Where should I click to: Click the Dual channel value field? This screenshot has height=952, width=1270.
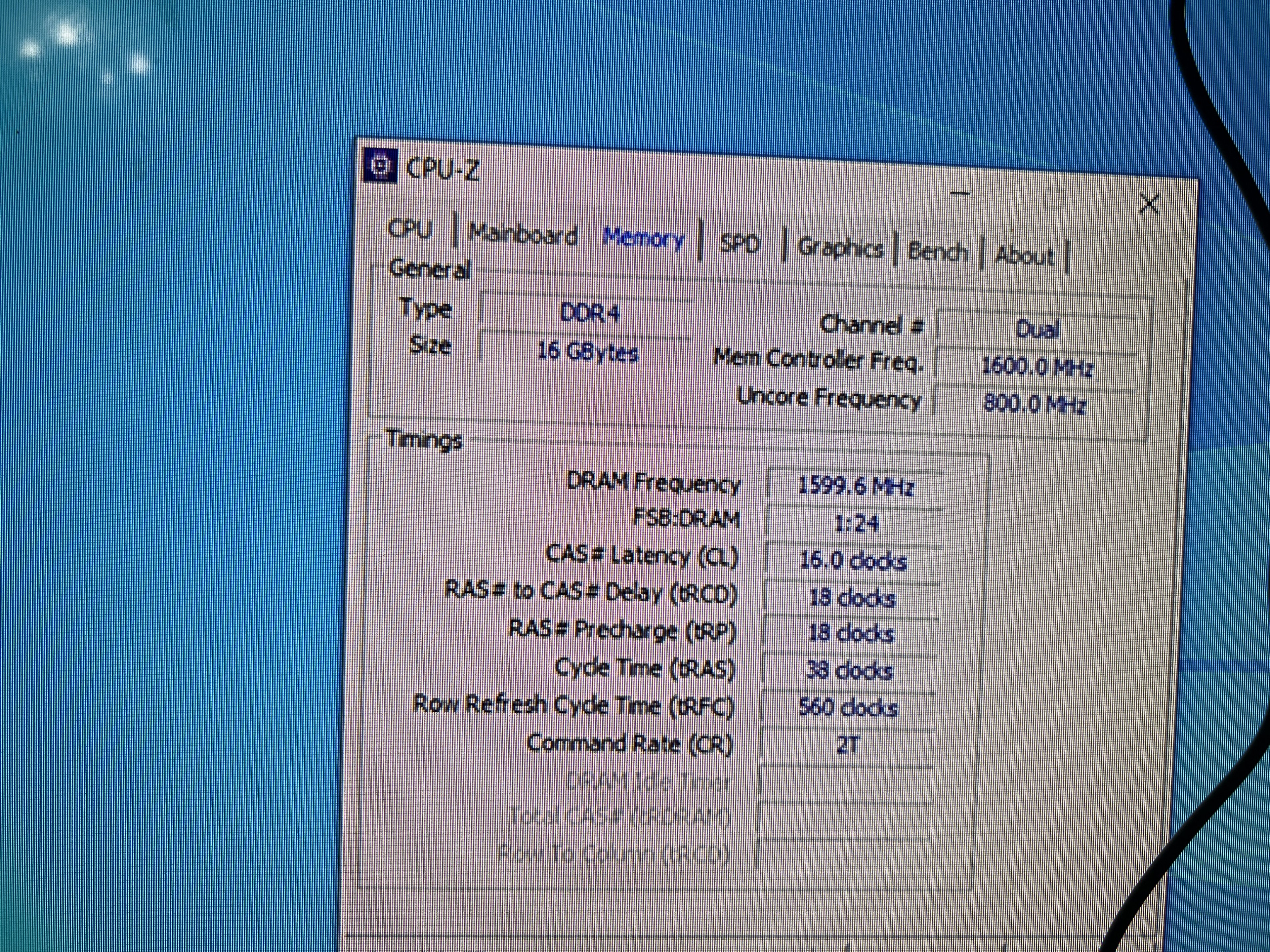click(x=1037, y=329)
